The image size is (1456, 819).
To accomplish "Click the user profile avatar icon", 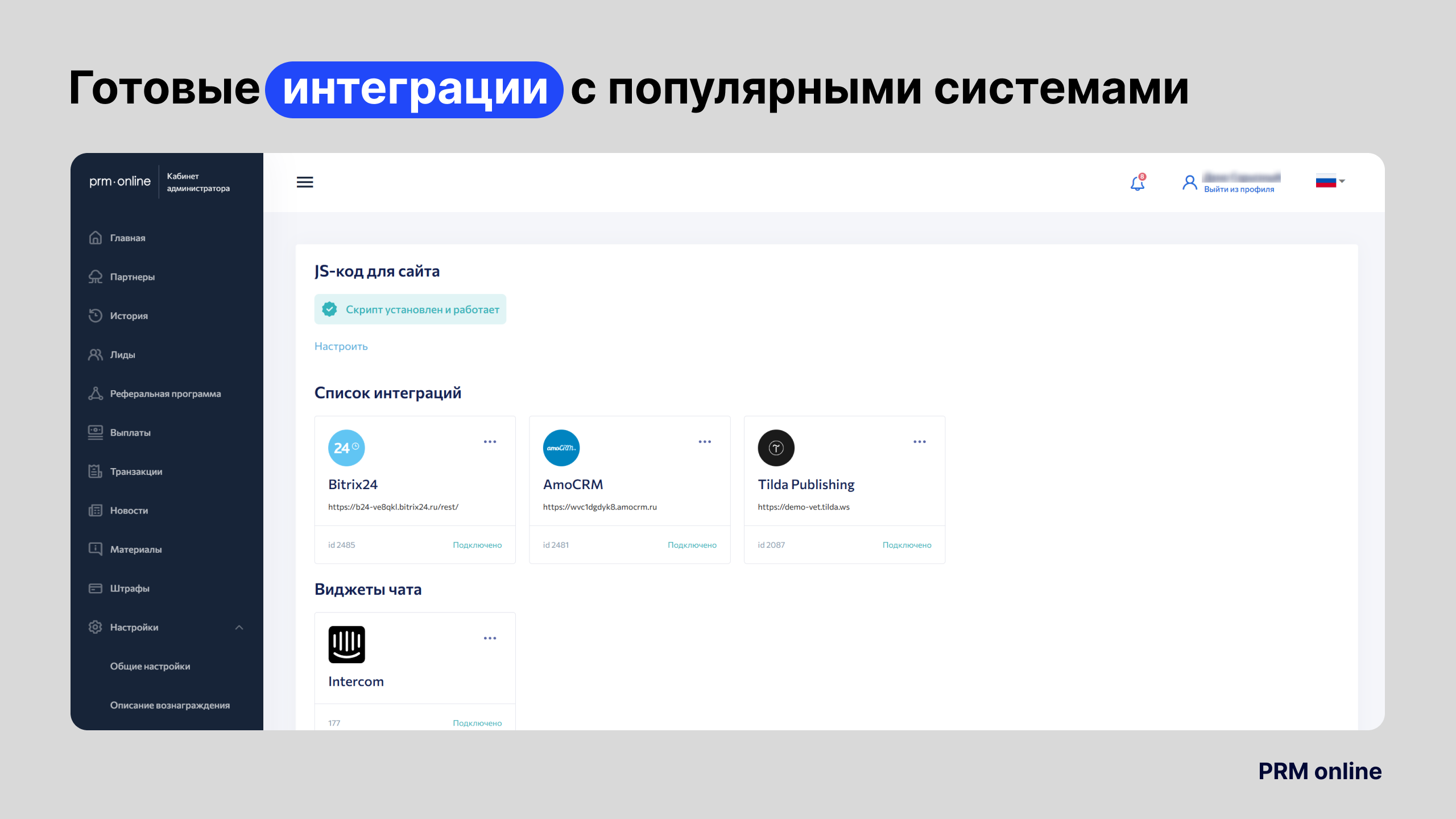I will click(x=1189, y=183).
